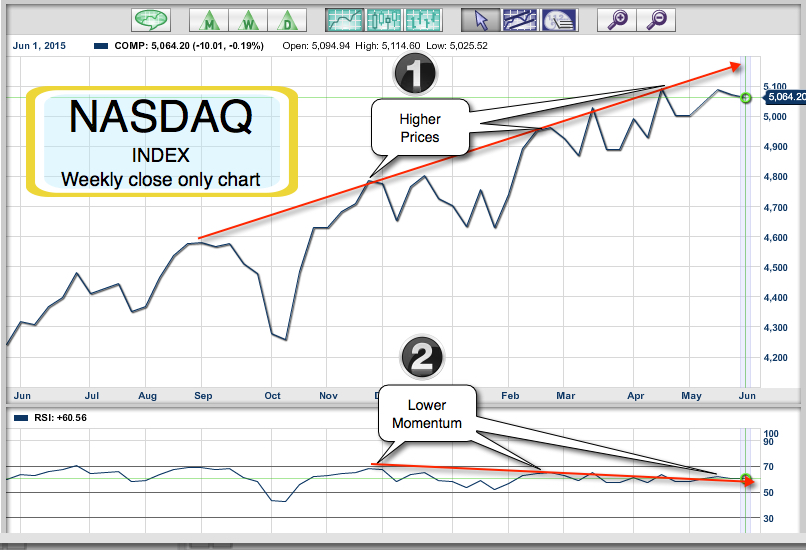Screen dimensions: 806x550
Task: Select daily timeframe D triangle icon
Action: pyautogui.click(x=287, y=20)
